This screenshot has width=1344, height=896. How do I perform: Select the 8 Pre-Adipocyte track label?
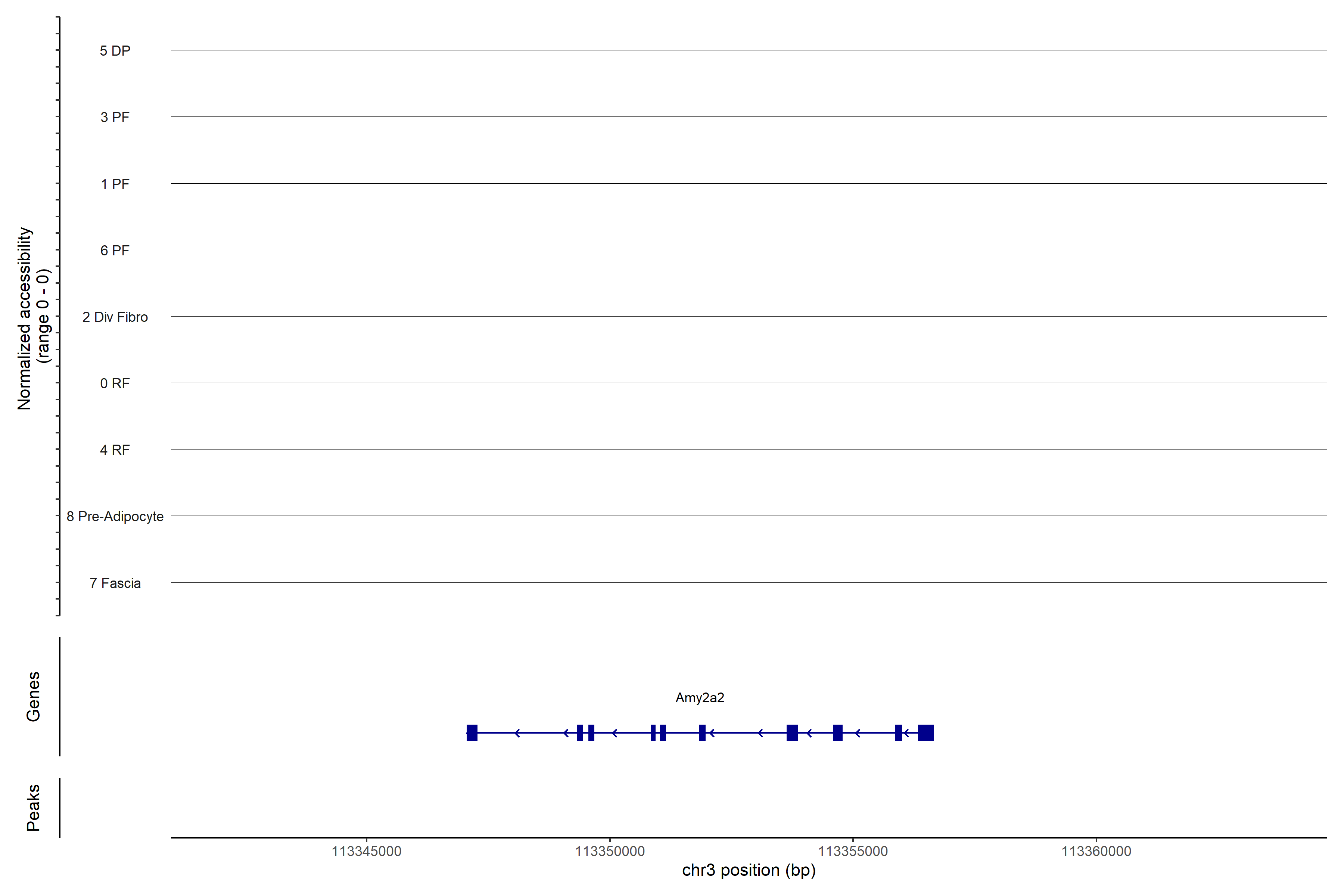[x=115, y=517]
